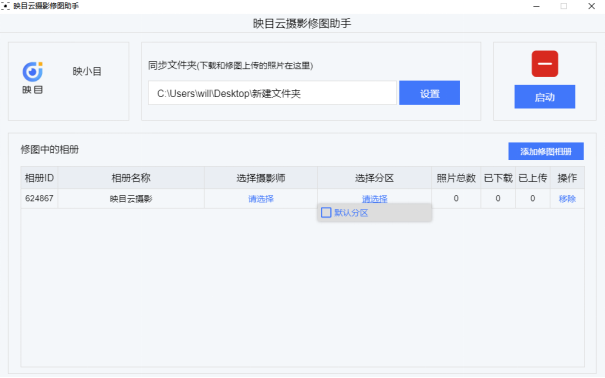
Task: Click the red stop status icon
Action: 544,64
